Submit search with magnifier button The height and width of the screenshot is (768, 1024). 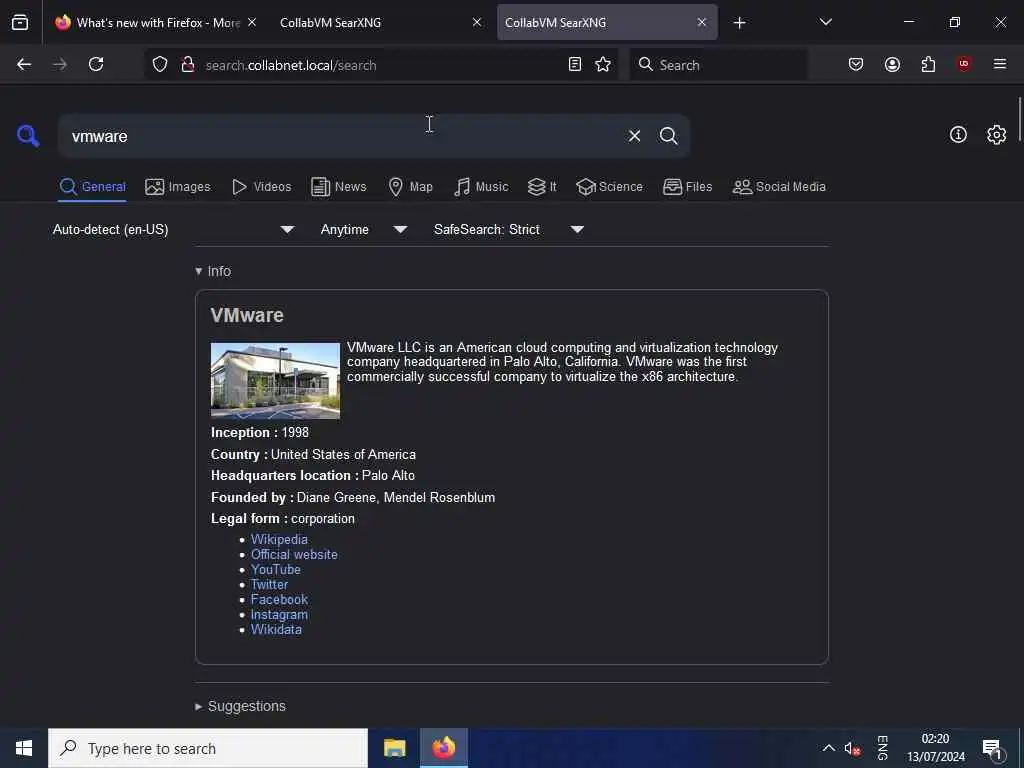(x=669, y=136)
